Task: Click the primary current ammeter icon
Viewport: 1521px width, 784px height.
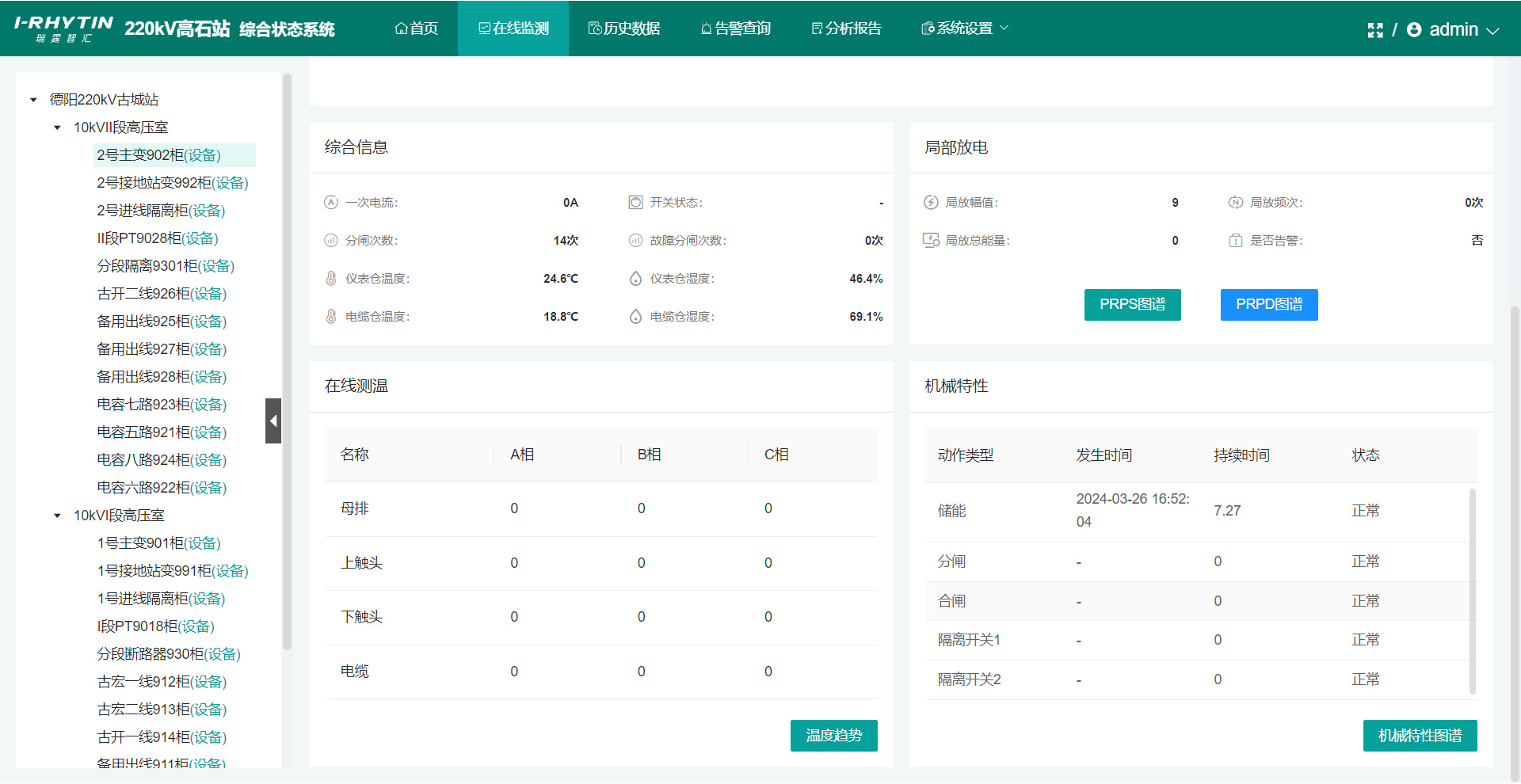Action: 331,203
